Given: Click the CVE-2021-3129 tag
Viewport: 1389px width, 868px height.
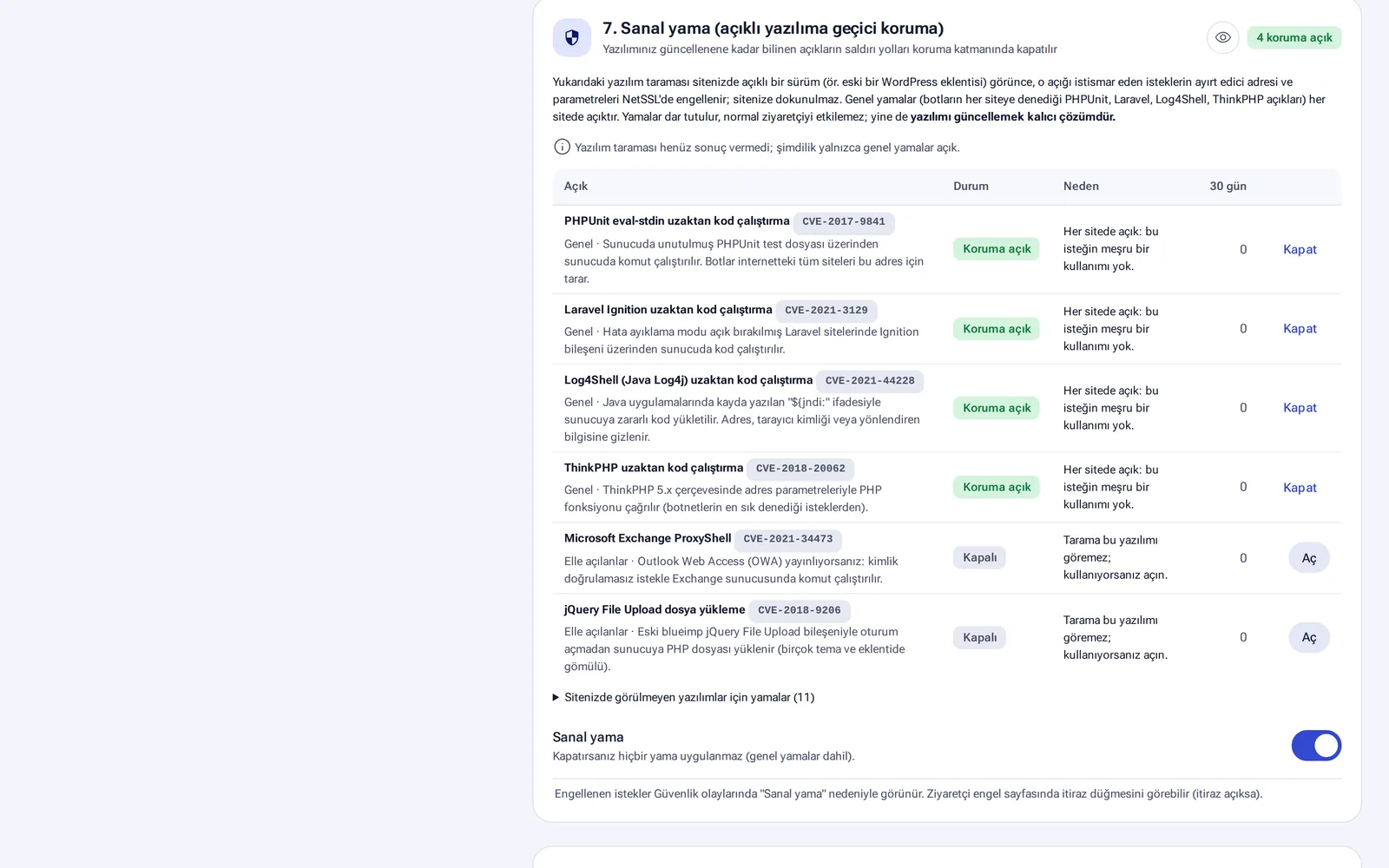Looking at the screenshot, I should click(x=826, y=311).
